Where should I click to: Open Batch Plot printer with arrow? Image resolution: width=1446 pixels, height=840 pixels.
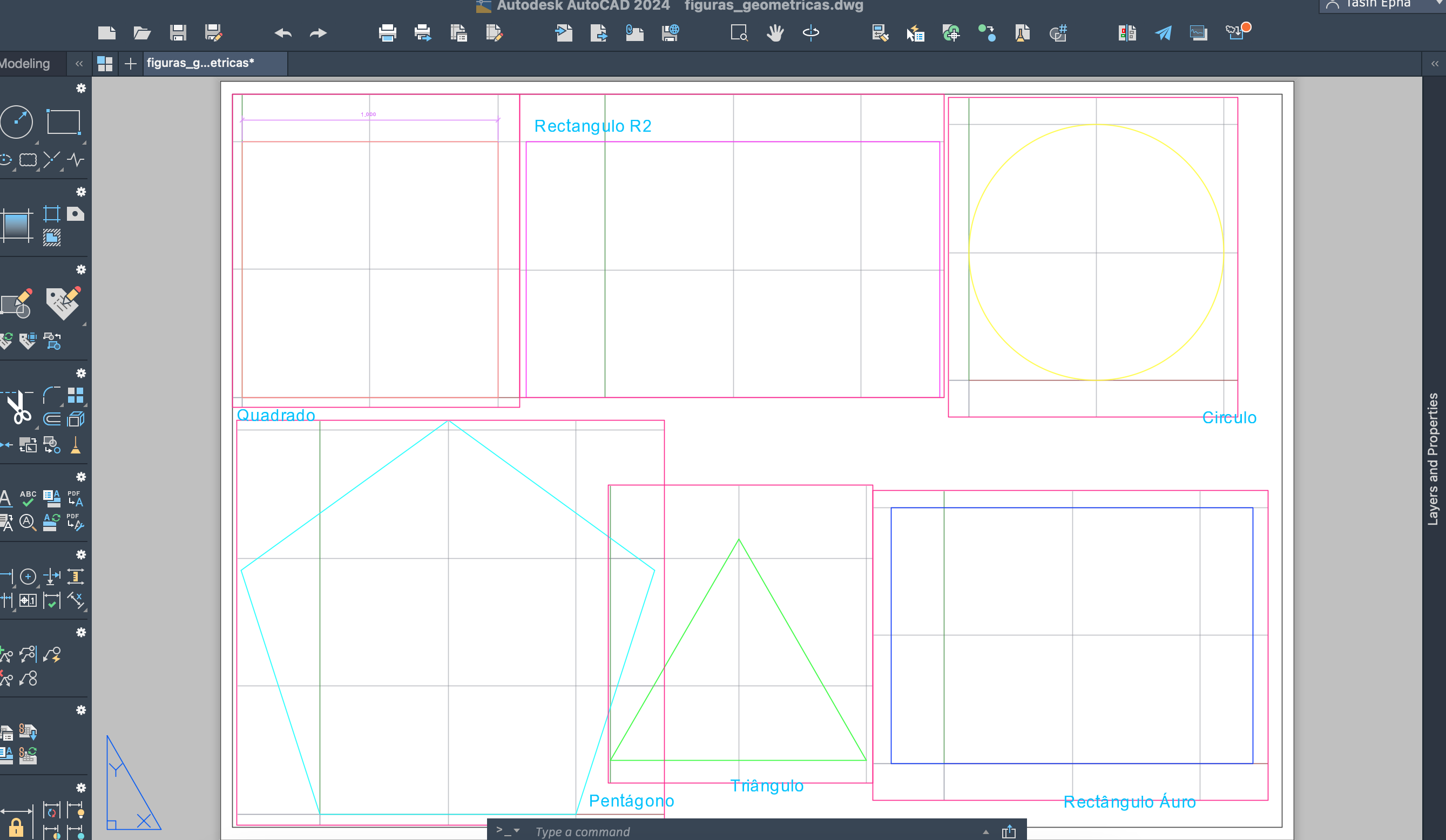click(423, 33)
